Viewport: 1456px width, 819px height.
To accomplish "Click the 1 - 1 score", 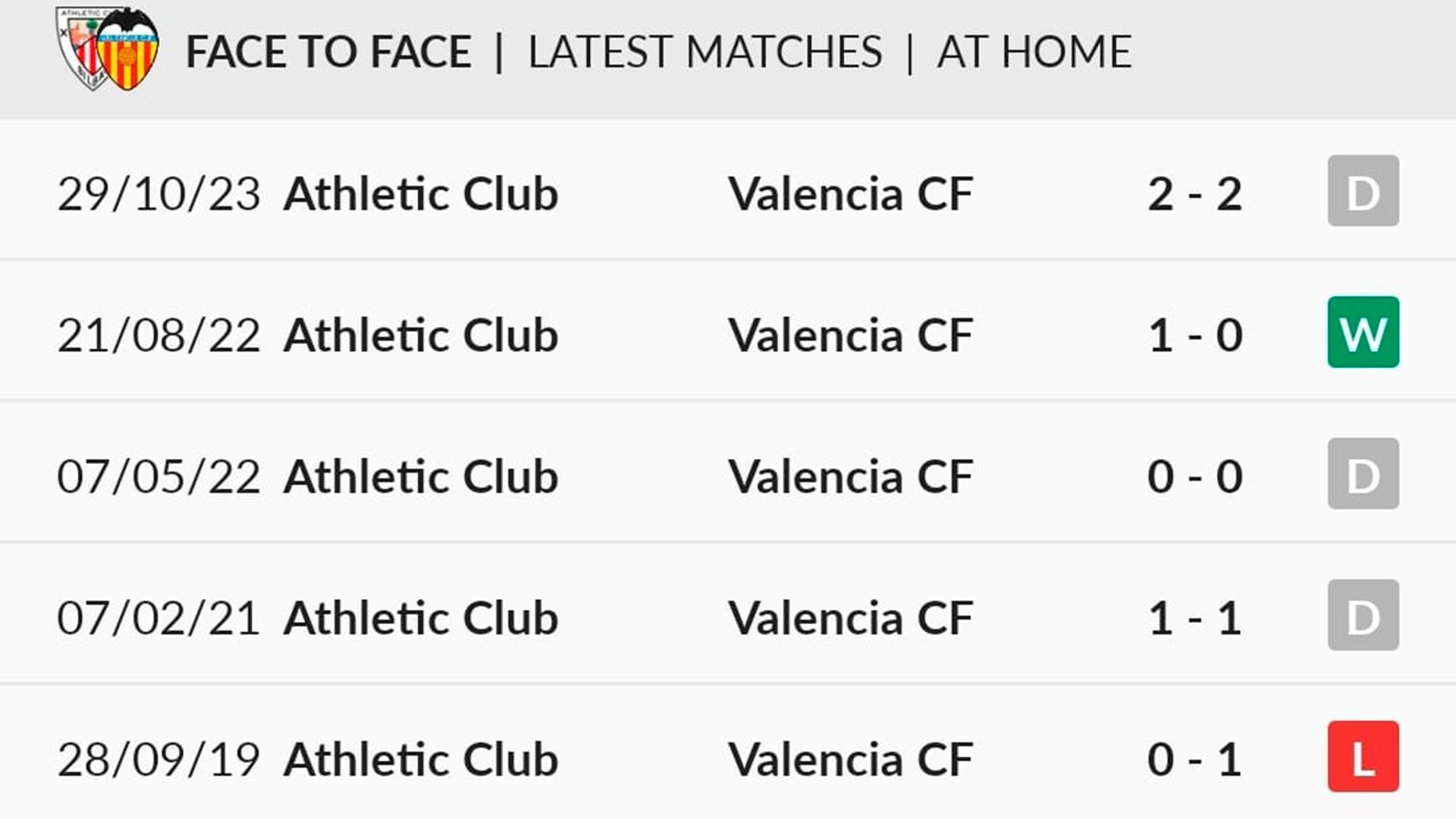I will point(1194,618).
